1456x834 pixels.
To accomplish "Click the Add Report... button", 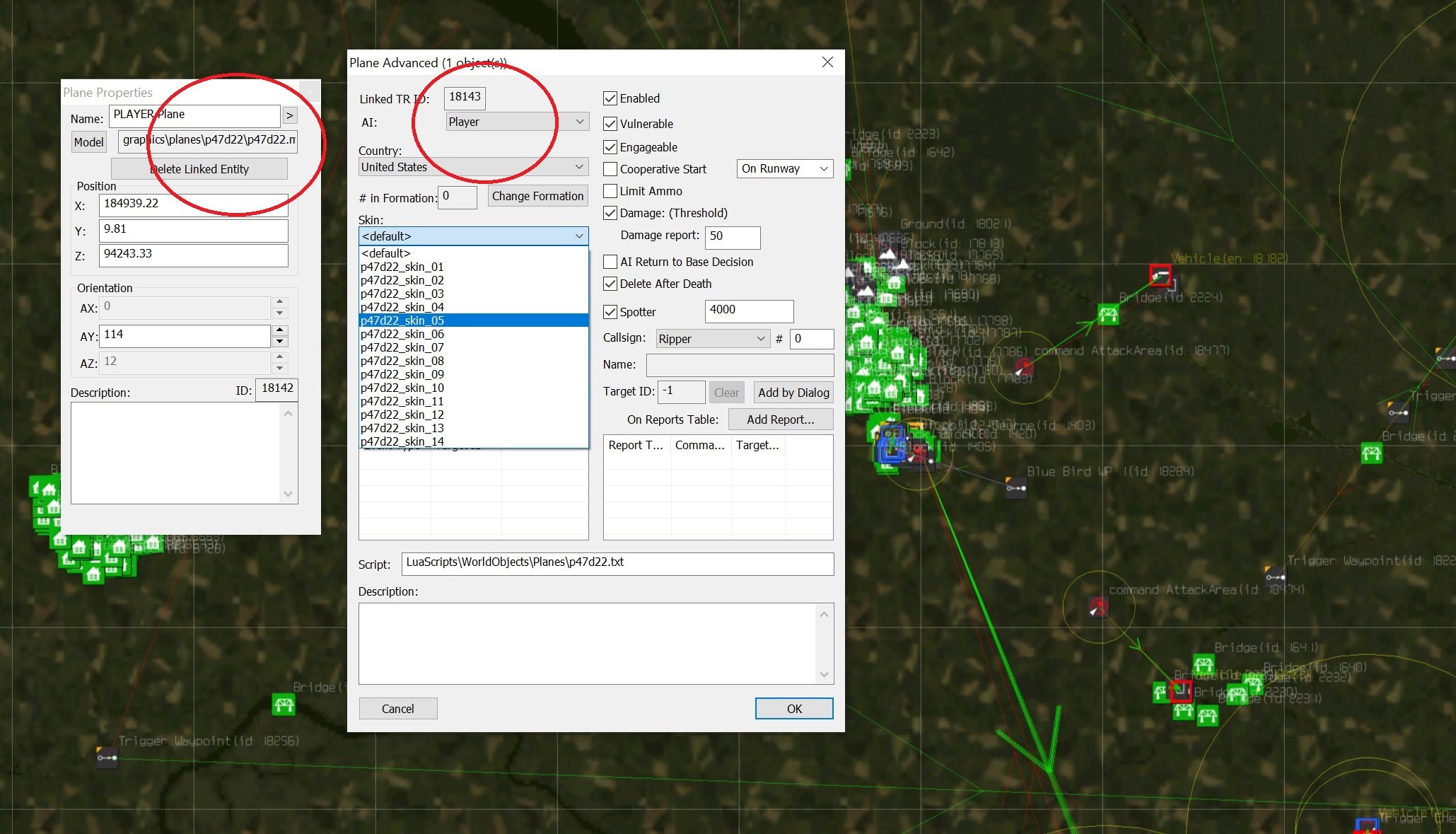I will point(781,419).
